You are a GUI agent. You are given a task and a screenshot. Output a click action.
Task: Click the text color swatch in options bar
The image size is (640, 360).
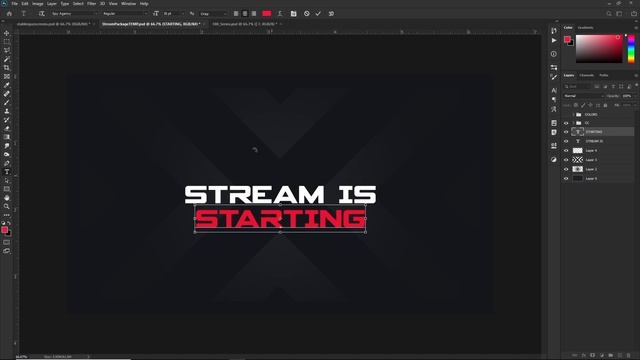tap(267, 13)
